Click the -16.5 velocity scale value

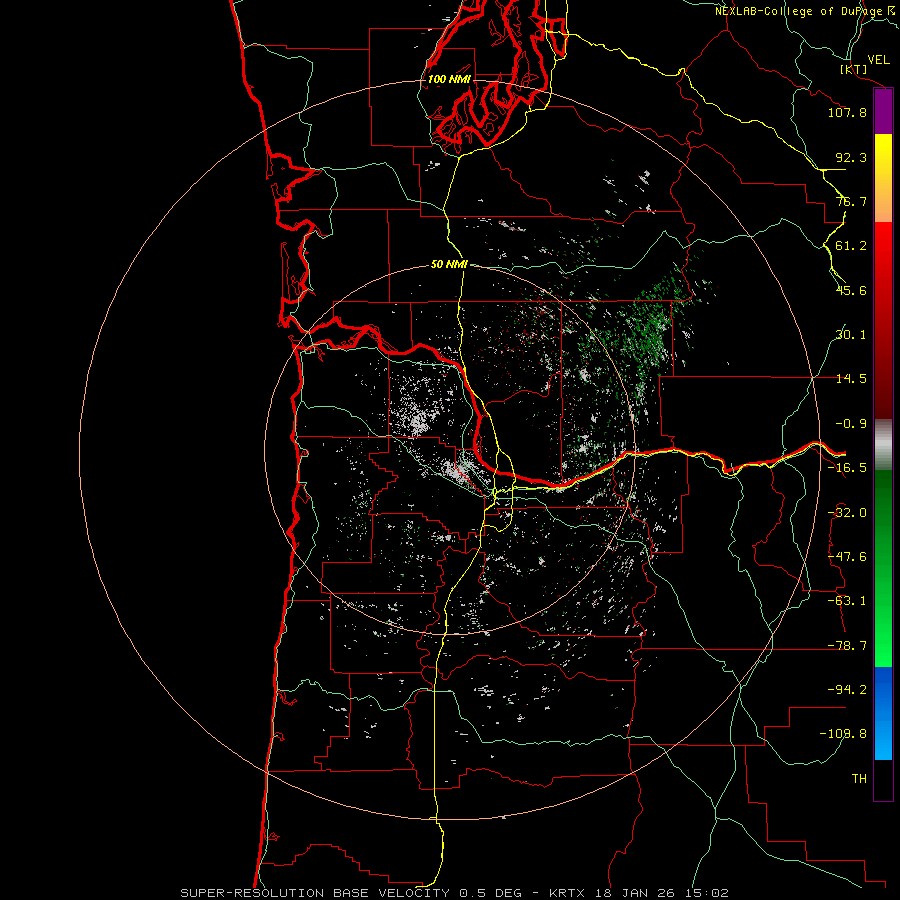[x=847, y=468]
